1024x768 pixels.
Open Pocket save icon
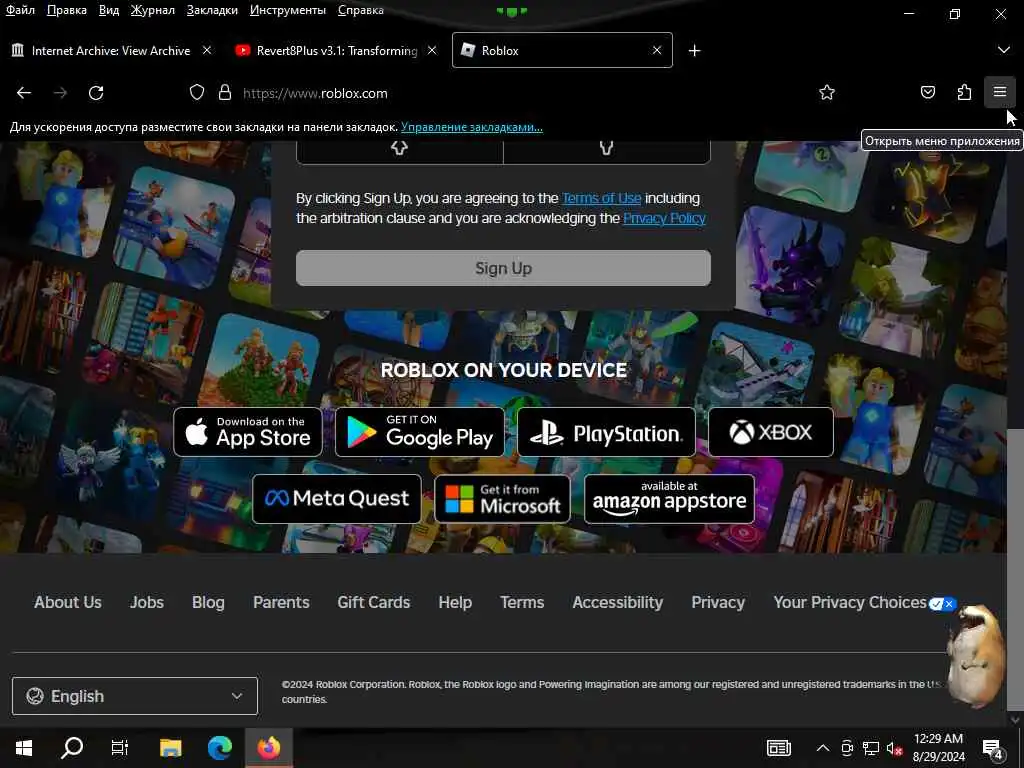[927, 93]
